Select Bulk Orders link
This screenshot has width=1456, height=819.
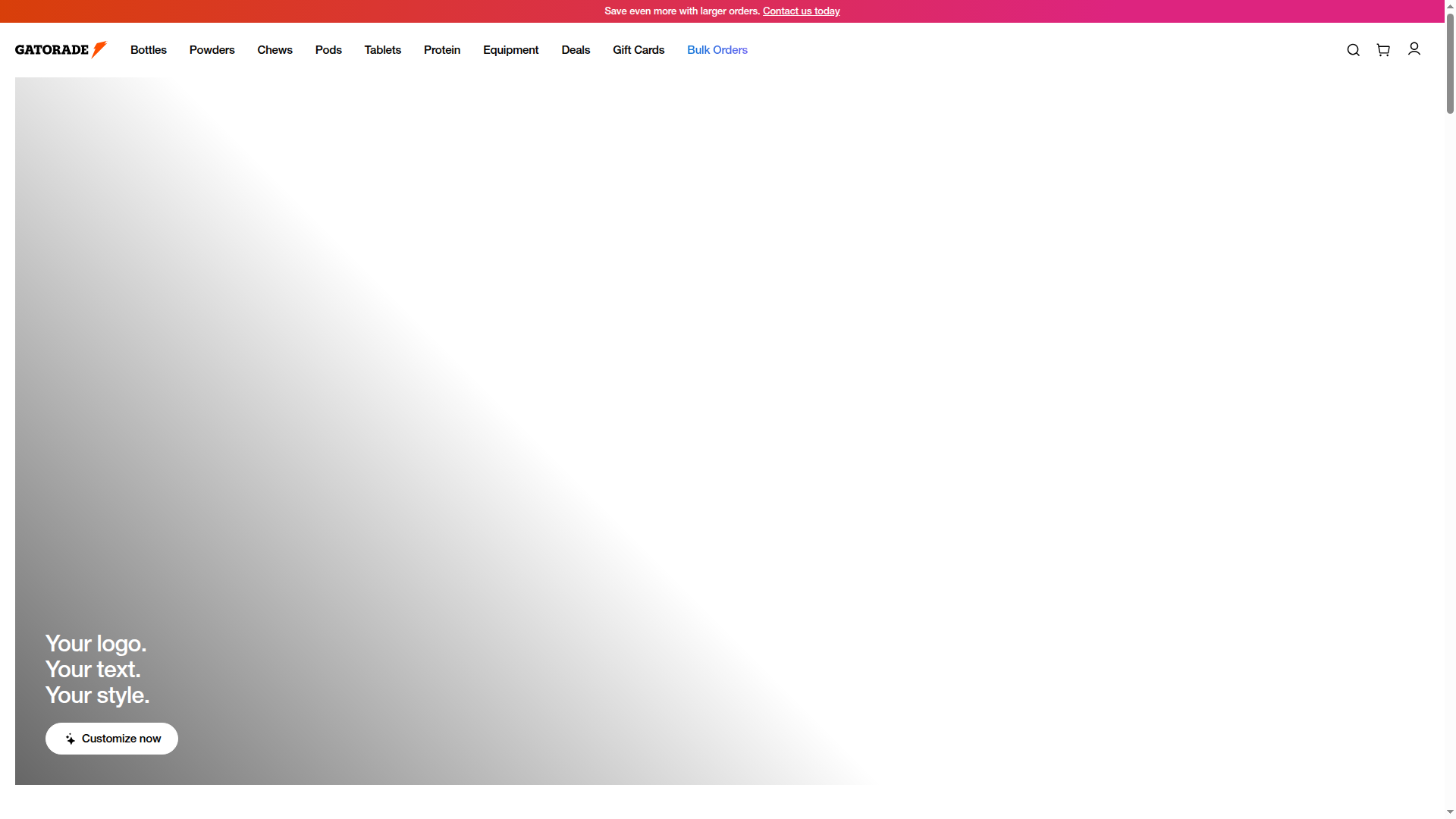click(717, 50)
